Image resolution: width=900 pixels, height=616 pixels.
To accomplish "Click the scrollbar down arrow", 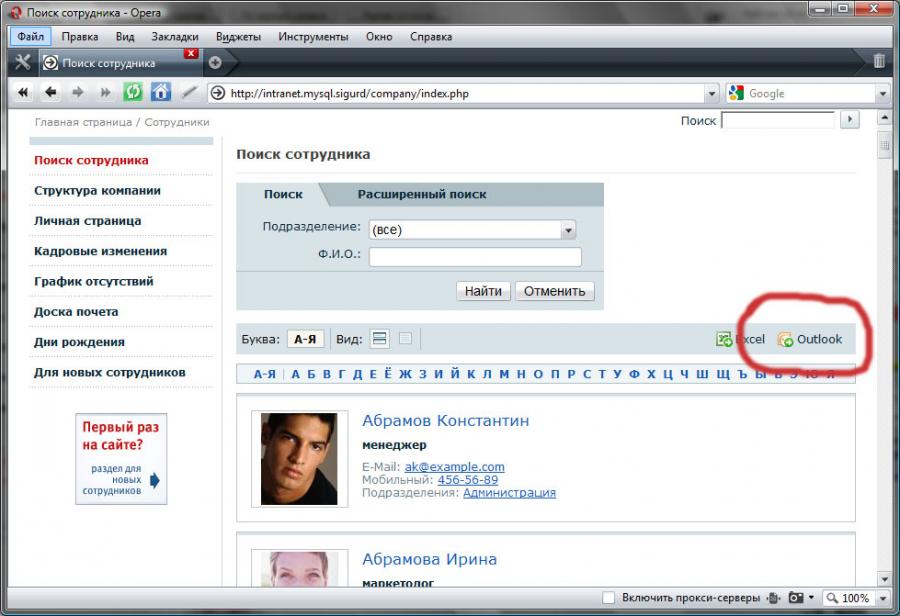I will coord(884,579).
